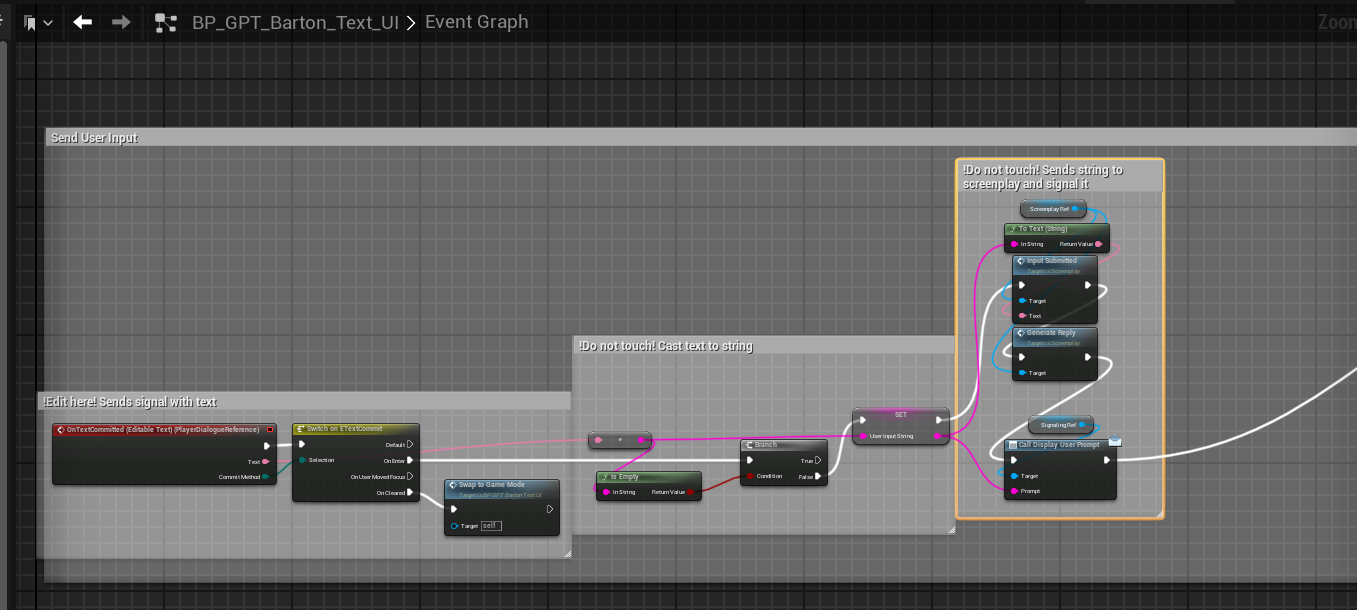This screenshot has height=610, width=1357.
Task: Select the Screenplay Ref variable node
Action: pyautogui.click(x=1052, y=209)
